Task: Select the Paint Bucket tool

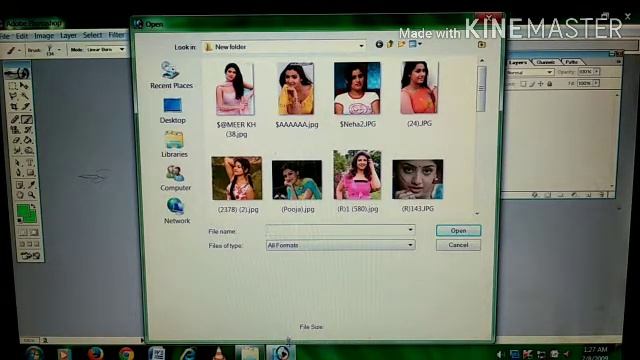Action: [x=28, y=140]
